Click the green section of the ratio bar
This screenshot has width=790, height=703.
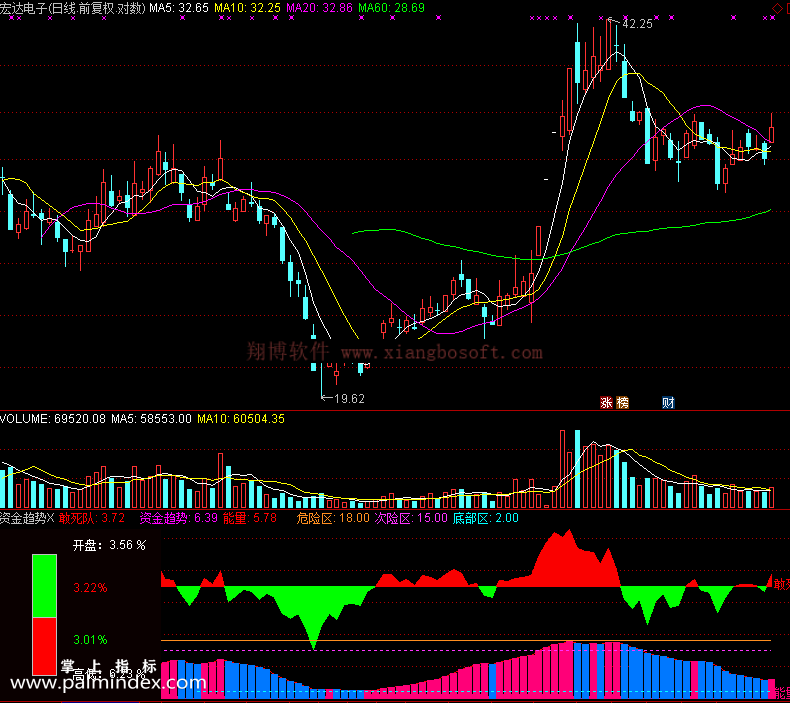coord(44,586)
